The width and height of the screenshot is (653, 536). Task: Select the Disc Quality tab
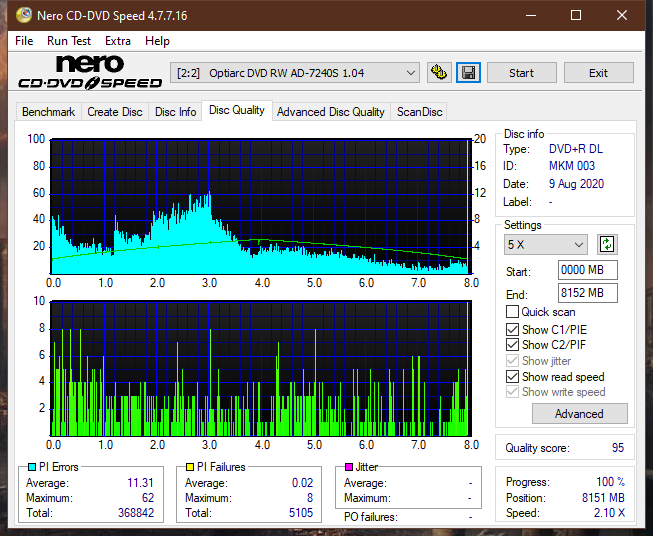[x=237, y=110]
